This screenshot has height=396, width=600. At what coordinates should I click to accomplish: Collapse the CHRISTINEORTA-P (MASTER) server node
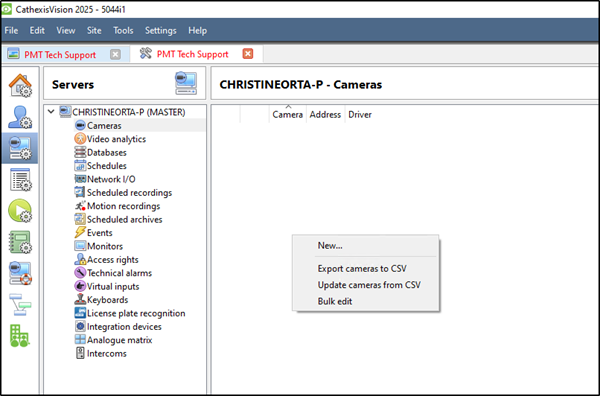(51, 112)
